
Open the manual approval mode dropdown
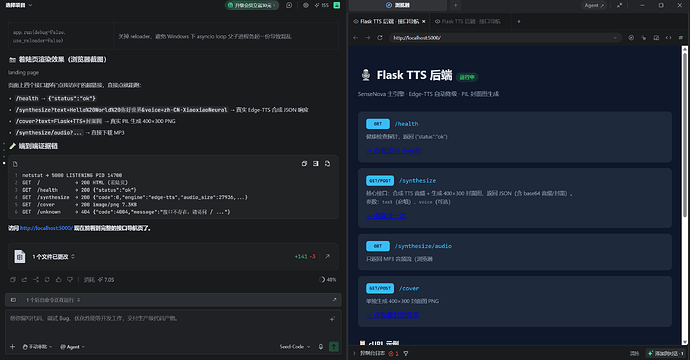37,347
